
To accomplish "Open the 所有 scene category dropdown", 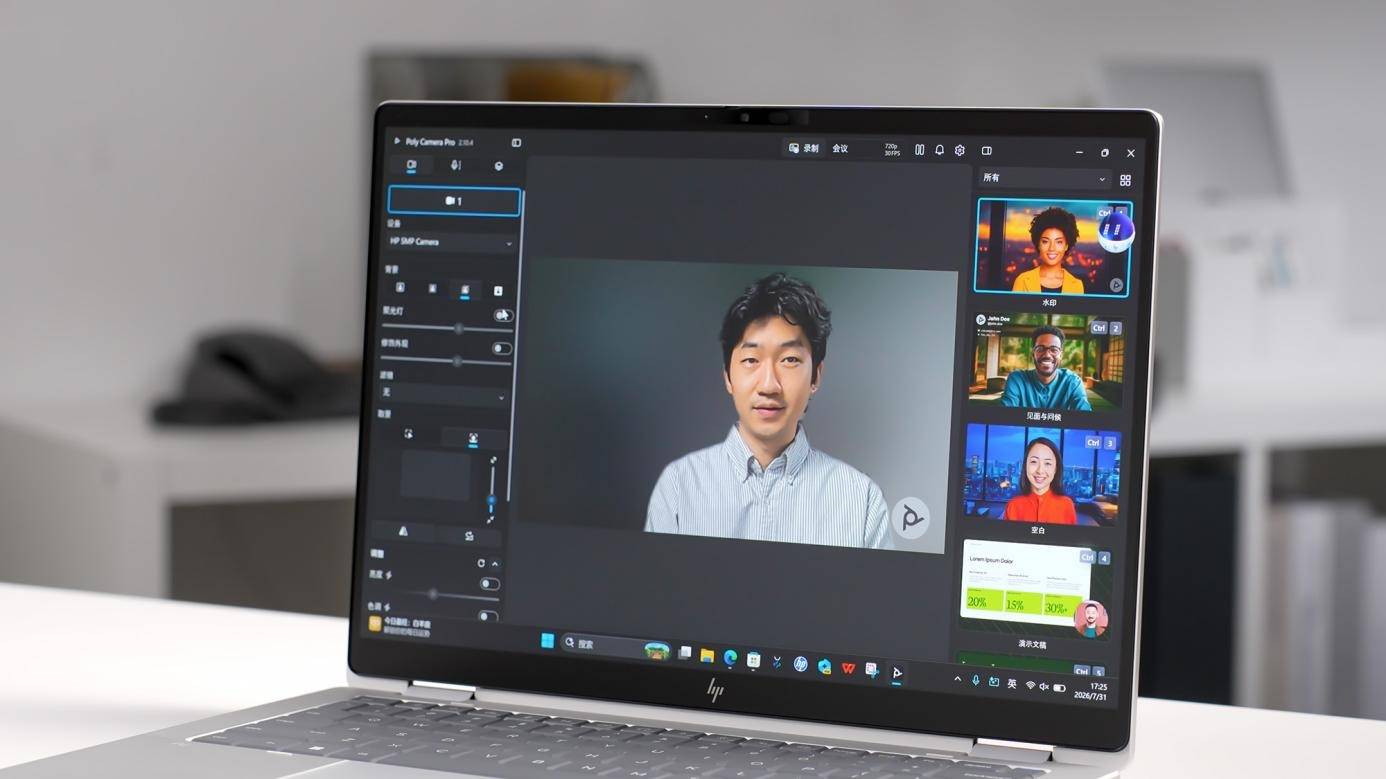I will [1043, 178].
